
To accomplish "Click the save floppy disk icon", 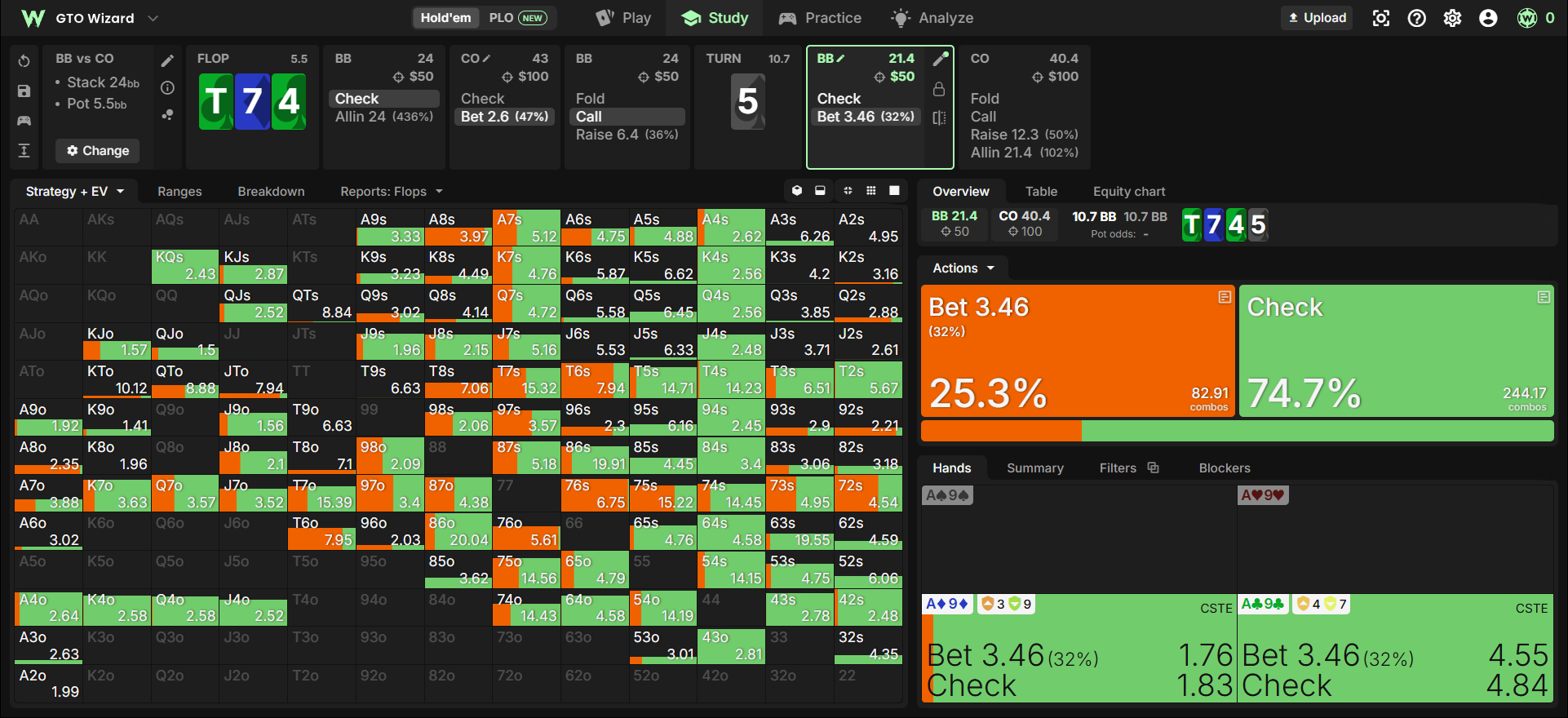I will coord(24,91).
